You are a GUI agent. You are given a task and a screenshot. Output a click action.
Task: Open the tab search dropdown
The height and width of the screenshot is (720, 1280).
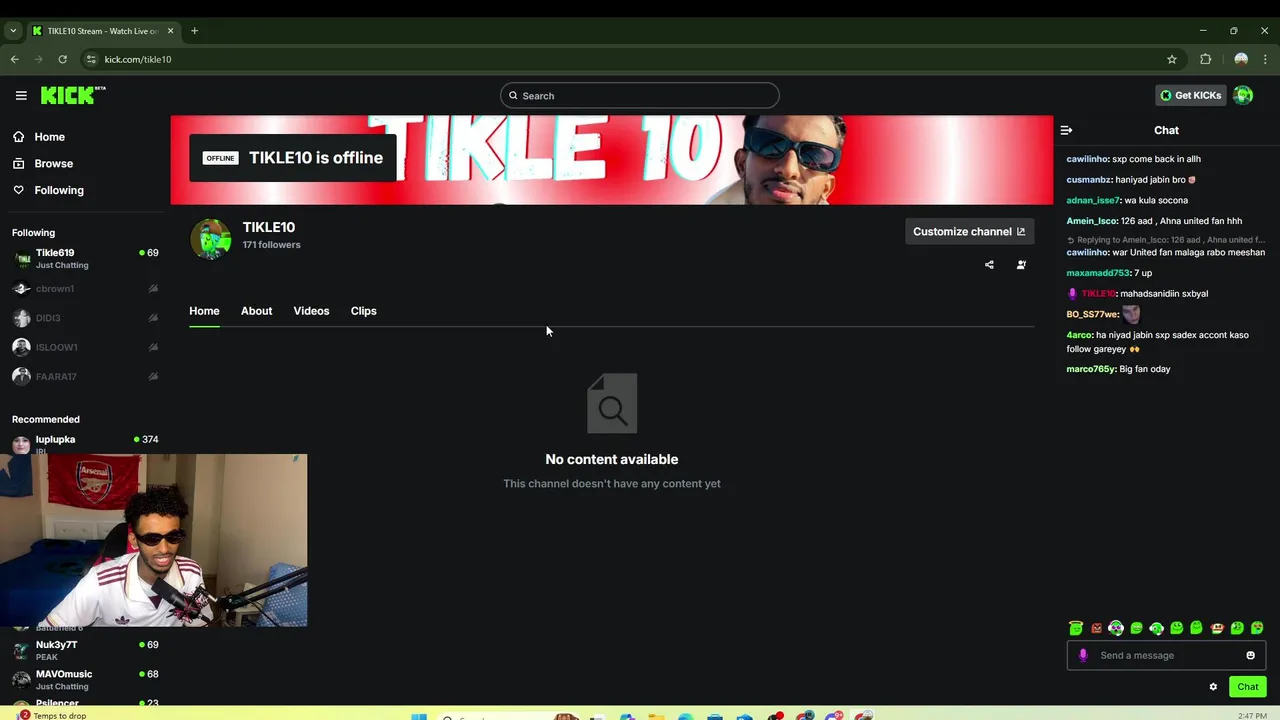(x=13, y=31)
